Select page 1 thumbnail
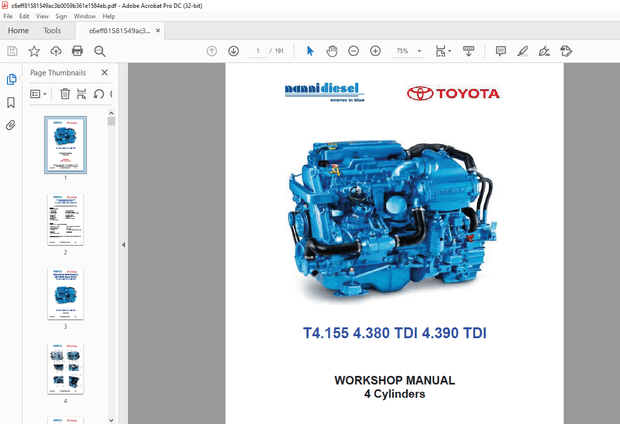 (66, 145)
